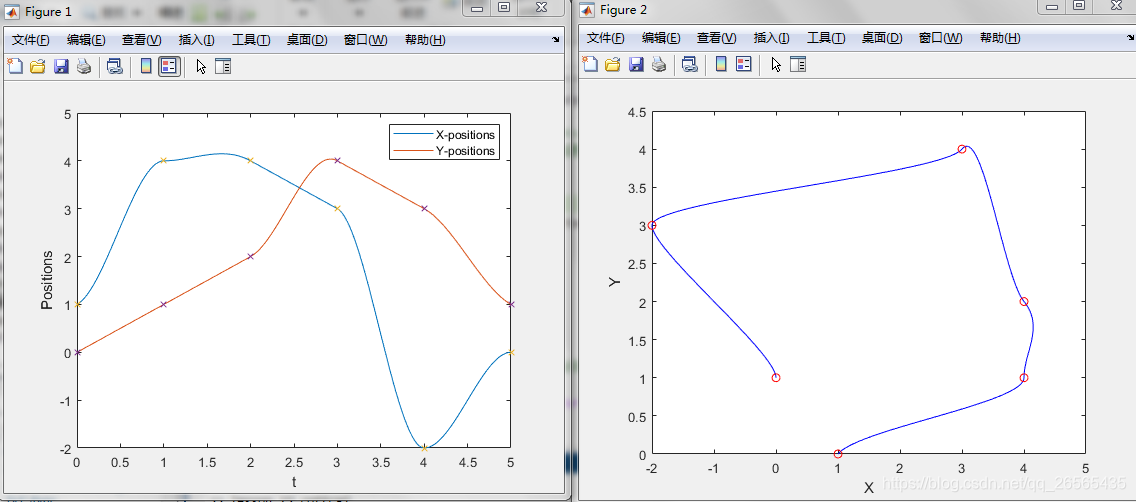Open 文件(F) menu in Figure 1
1136x502 pixels.
tap(30, 40)
